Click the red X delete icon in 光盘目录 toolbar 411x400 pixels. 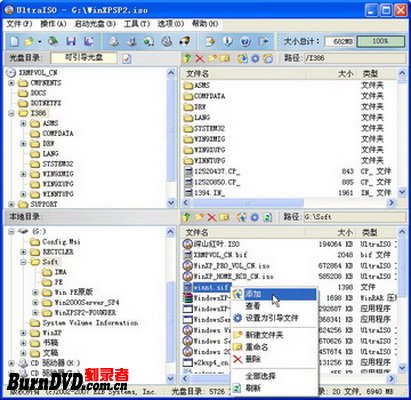[200, 59]
